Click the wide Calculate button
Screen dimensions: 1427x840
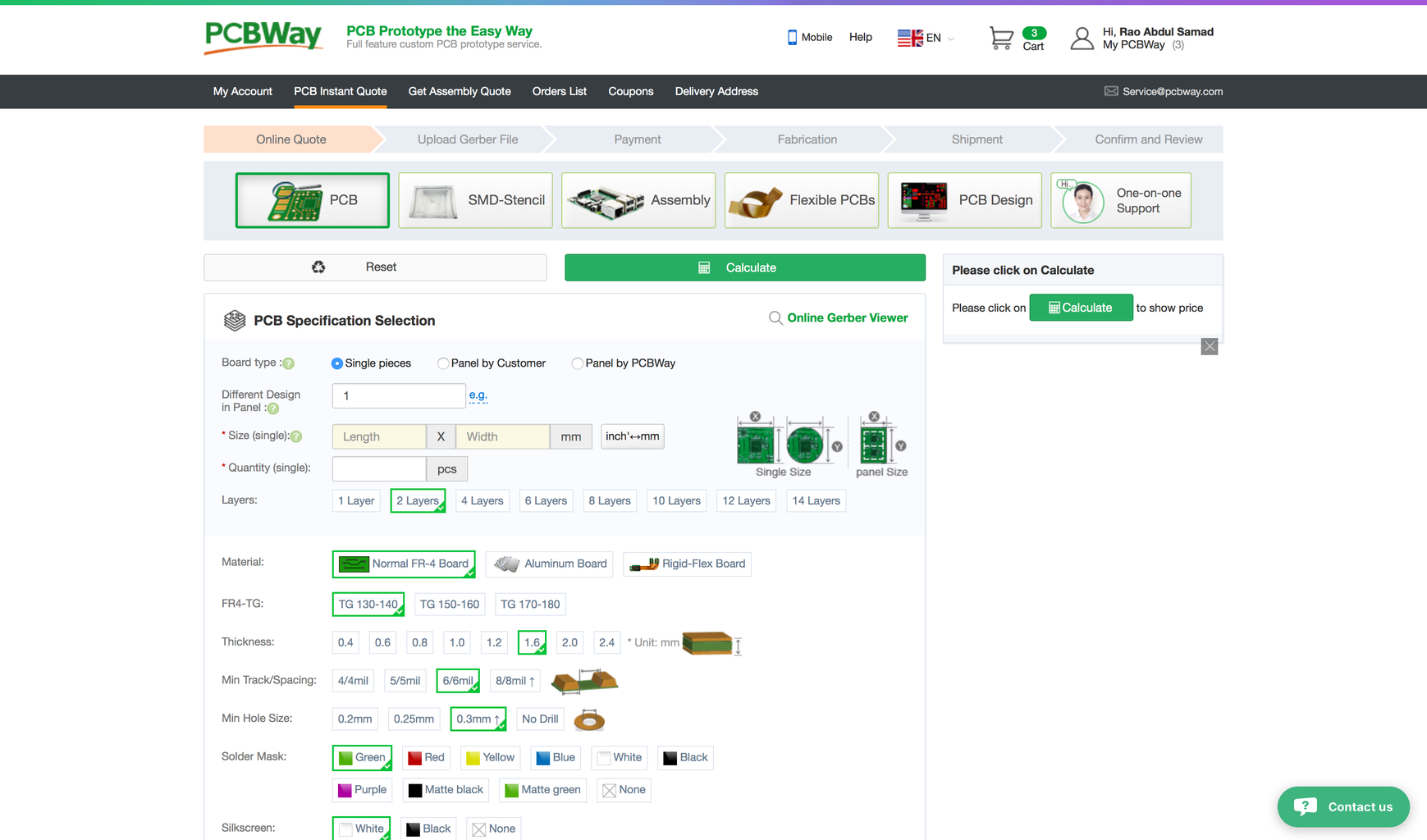[x=745, y=267]
